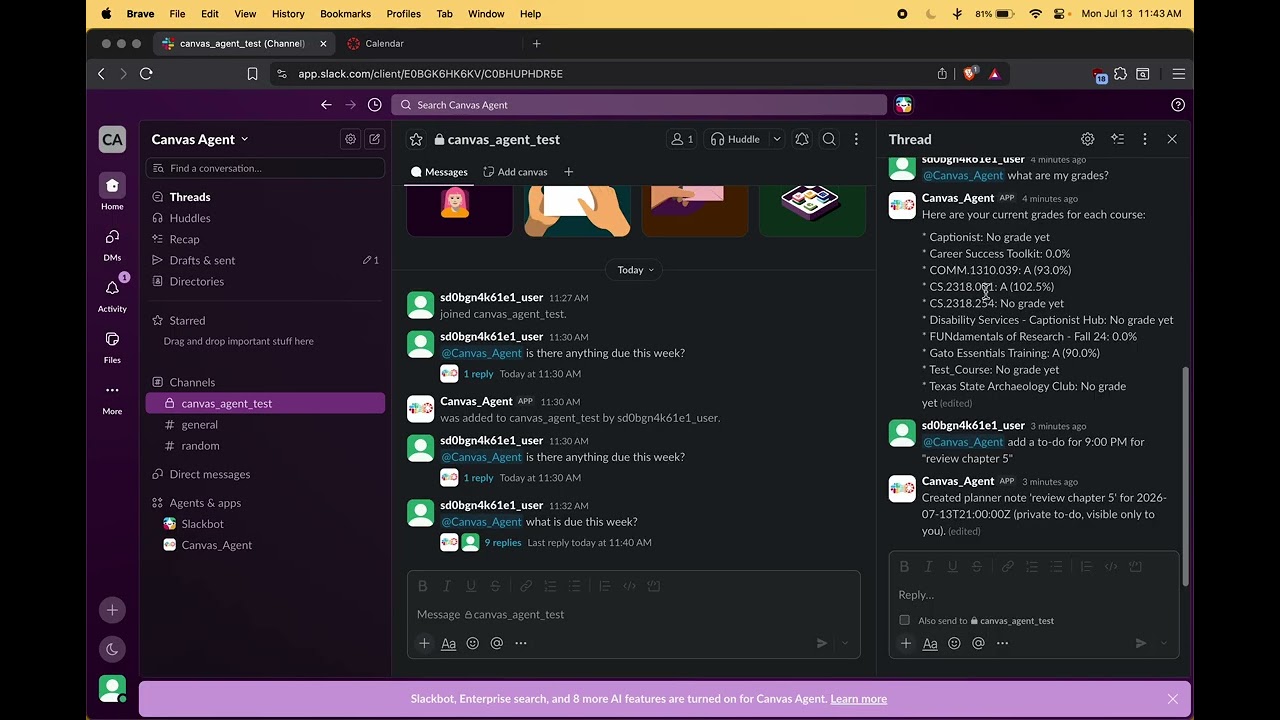Click the Search Canvas Agent field

pyautogui.click(x=639, y=105)
